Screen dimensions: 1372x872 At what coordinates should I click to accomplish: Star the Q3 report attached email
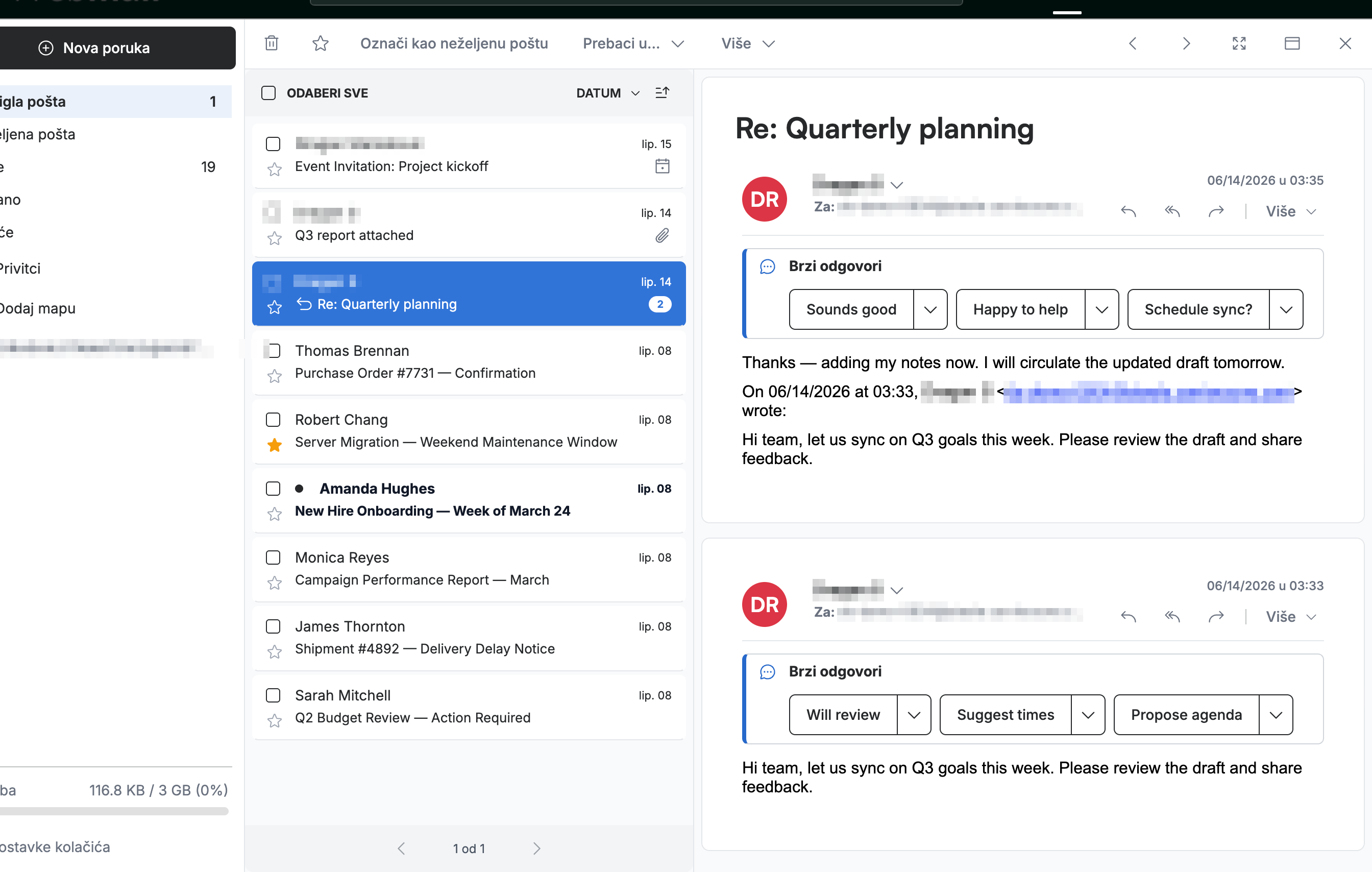click(x=275, y=238)
